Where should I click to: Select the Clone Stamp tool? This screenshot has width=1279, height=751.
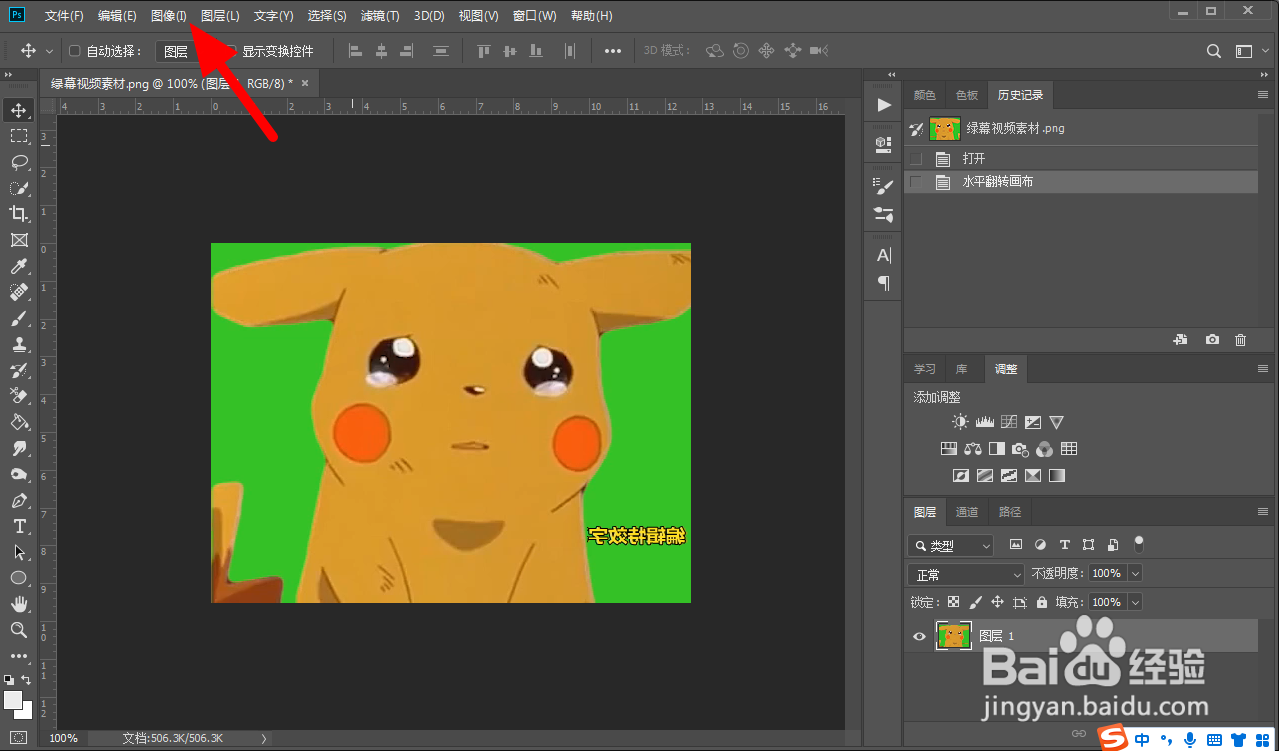point(19,344)
